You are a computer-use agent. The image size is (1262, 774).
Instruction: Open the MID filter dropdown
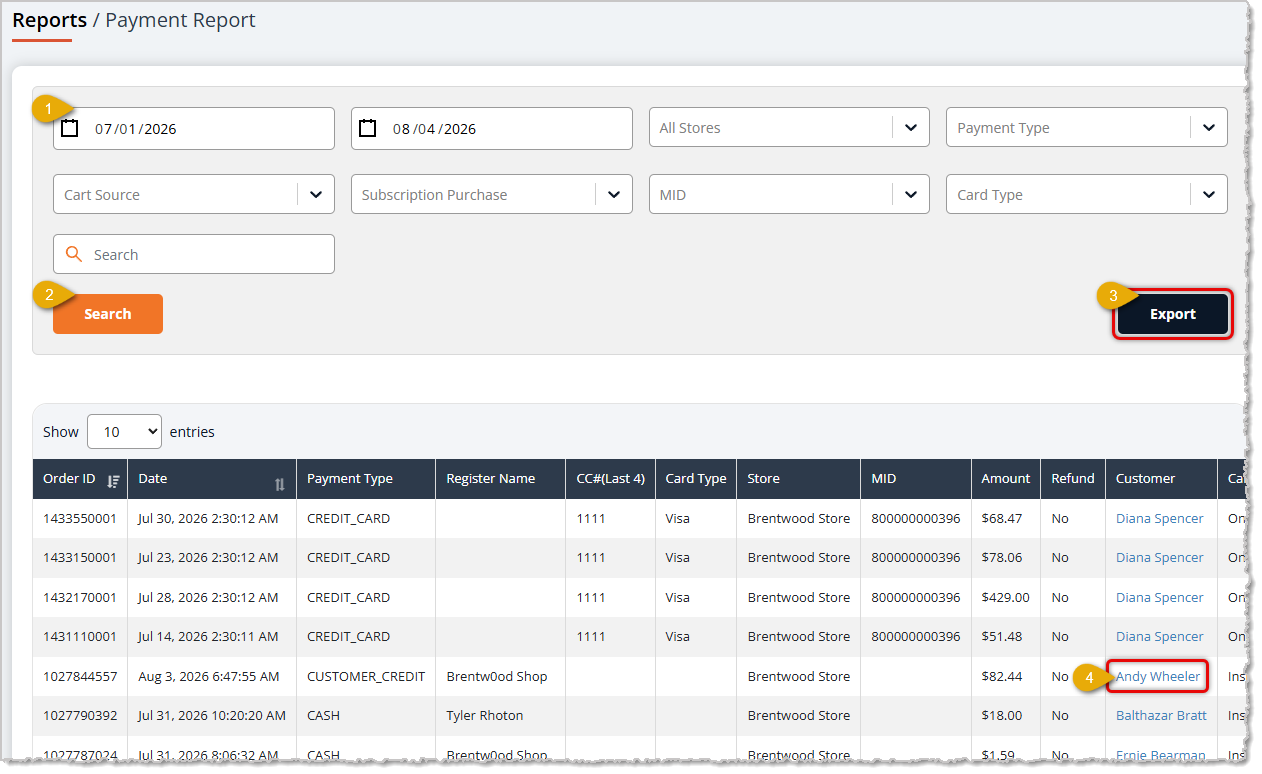tap(789, 194)
